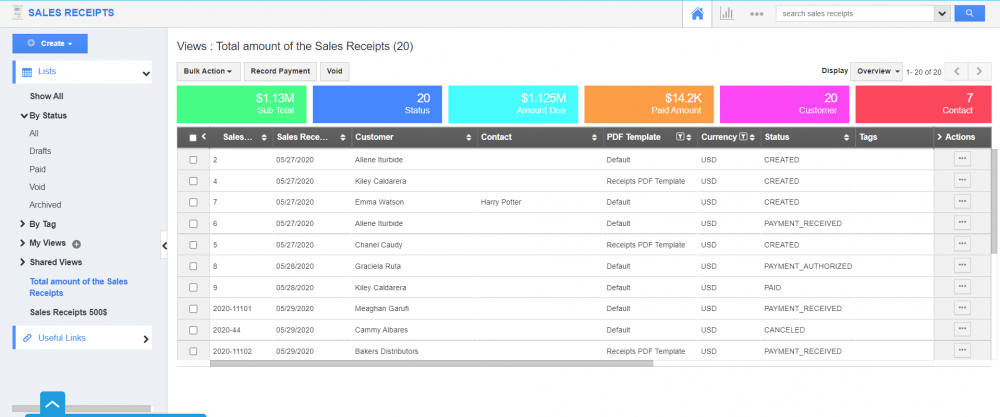This screenshot has height=417, width=1000.
Task: Click the filter icon on PDF Template column
Action: click(x=680, y=137)
